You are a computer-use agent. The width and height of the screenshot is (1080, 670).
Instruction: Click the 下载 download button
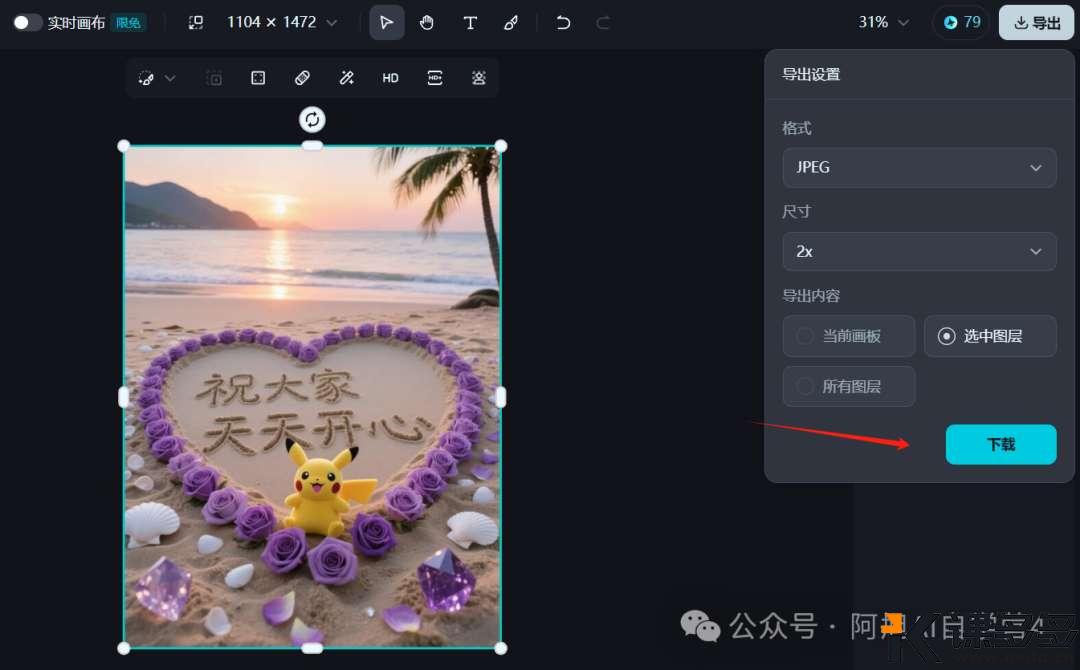[x=1001, y=444]
